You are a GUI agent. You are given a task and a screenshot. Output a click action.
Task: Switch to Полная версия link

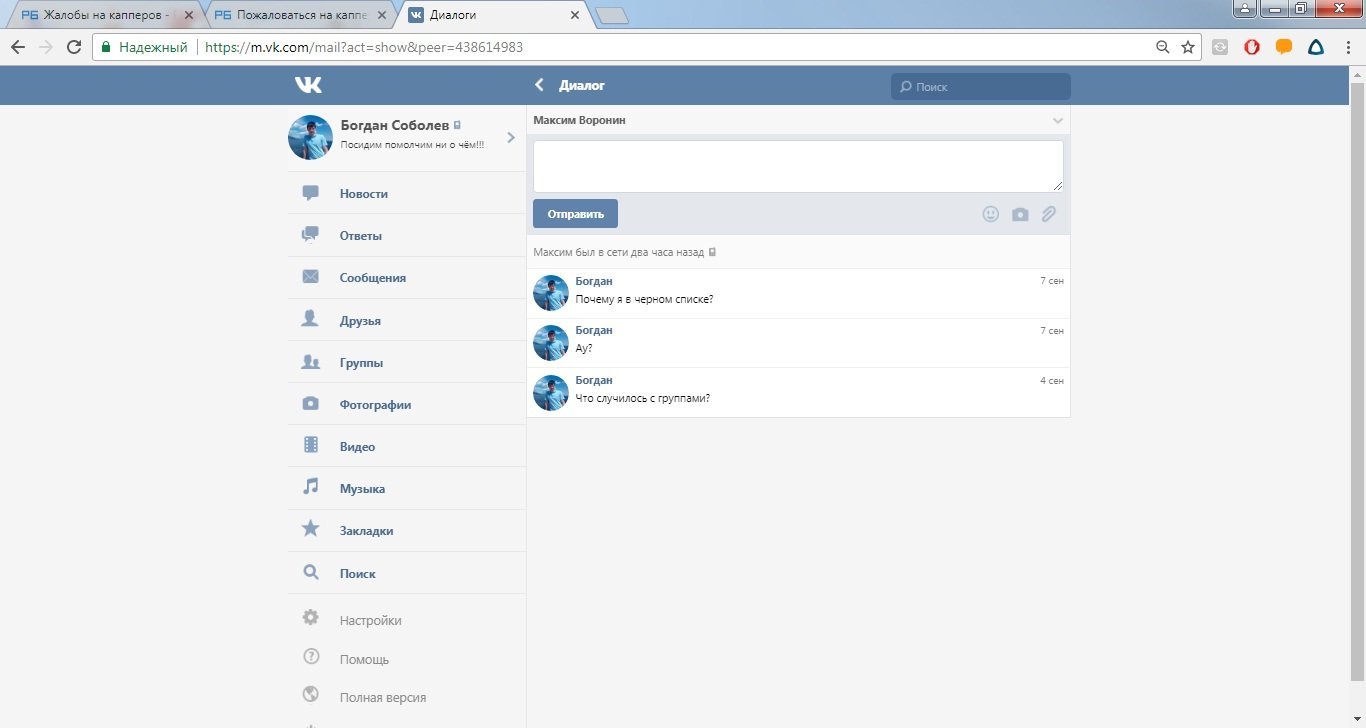click(382, 697)
